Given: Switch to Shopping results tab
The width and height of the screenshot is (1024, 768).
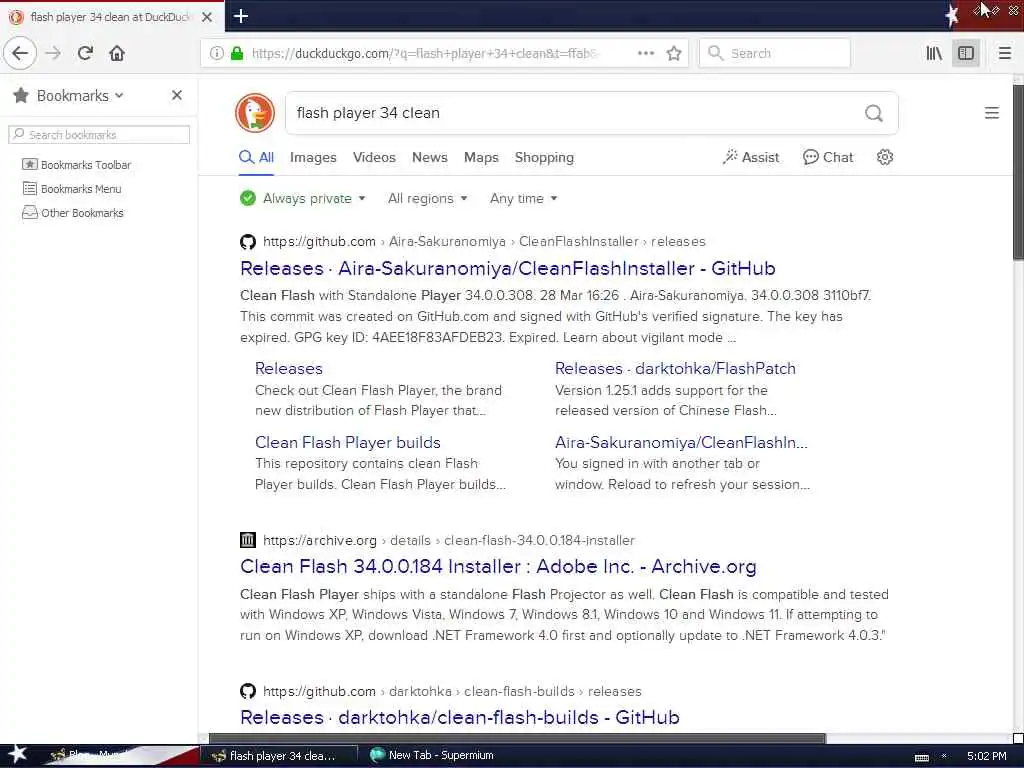Looking at the screenshot, I should 544,157.
